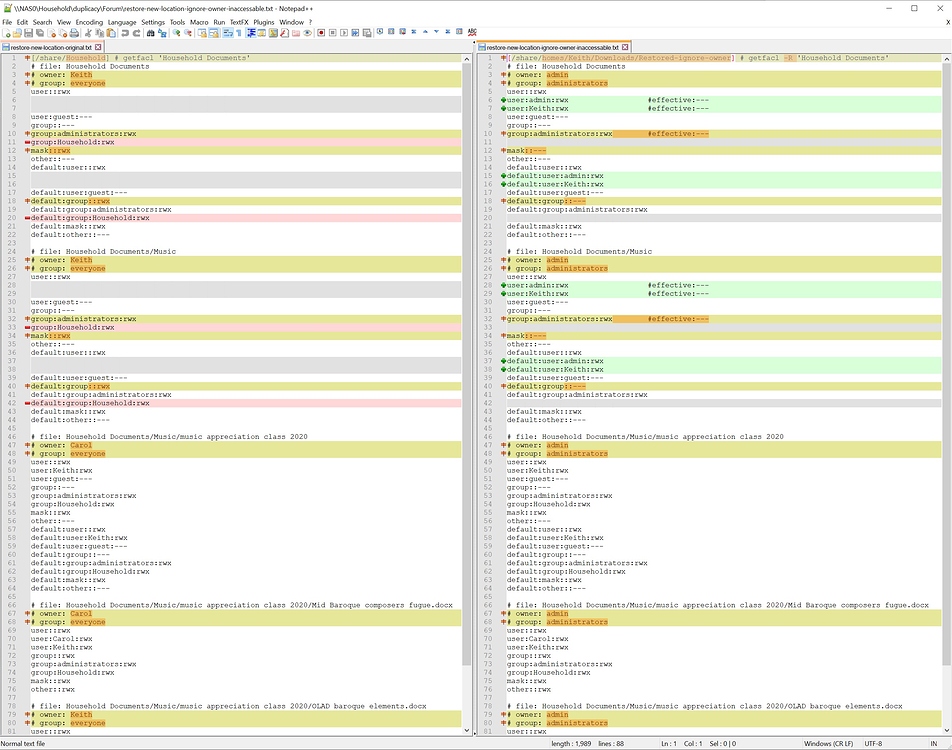Open the TextFX menu
952x750 pixels.
pos(239,22)
